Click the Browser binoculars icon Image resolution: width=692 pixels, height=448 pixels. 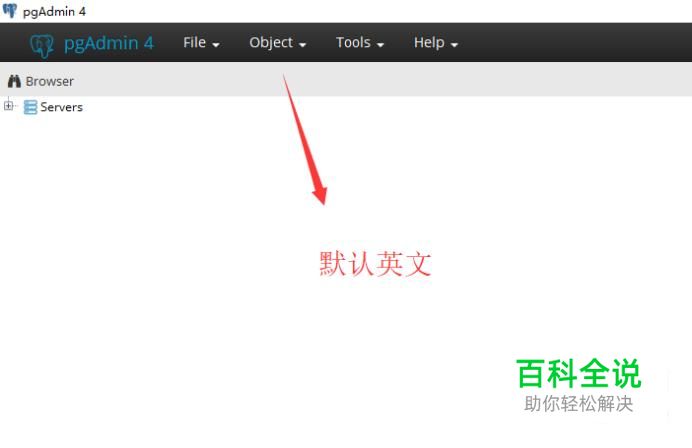[14, 81]
